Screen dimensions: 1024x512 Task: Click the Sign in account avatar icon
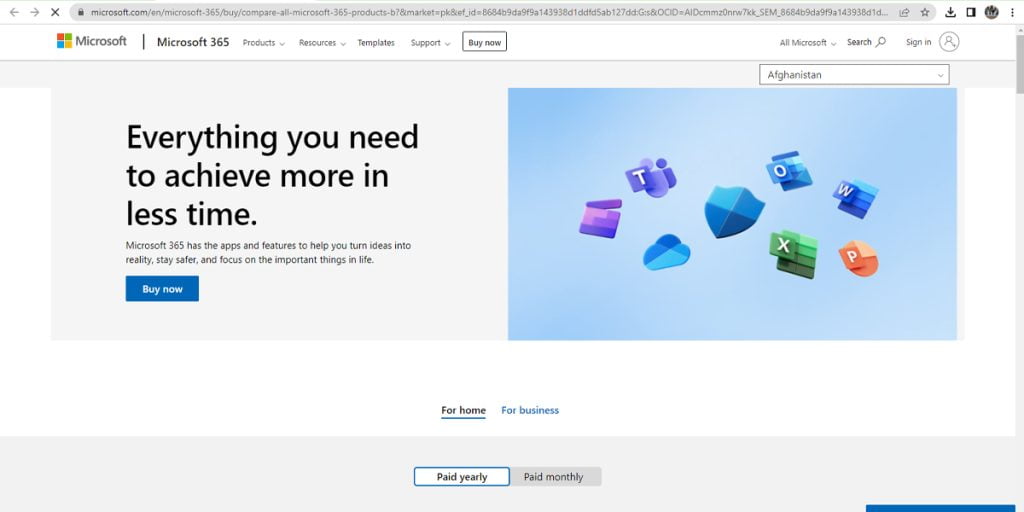pyautogui.click(x=949, y=42)
